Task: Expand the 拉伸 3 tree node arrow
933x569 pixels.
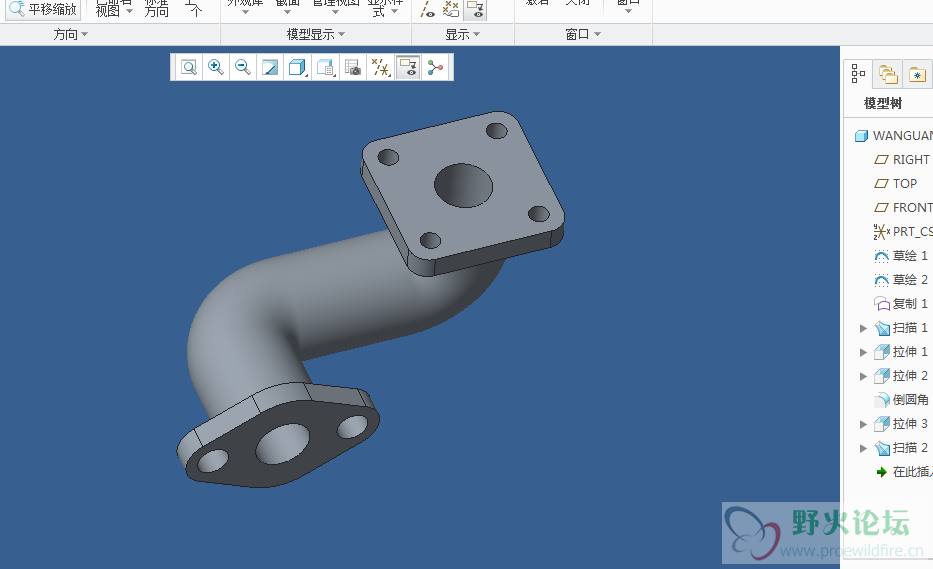Action: (863, 424)
